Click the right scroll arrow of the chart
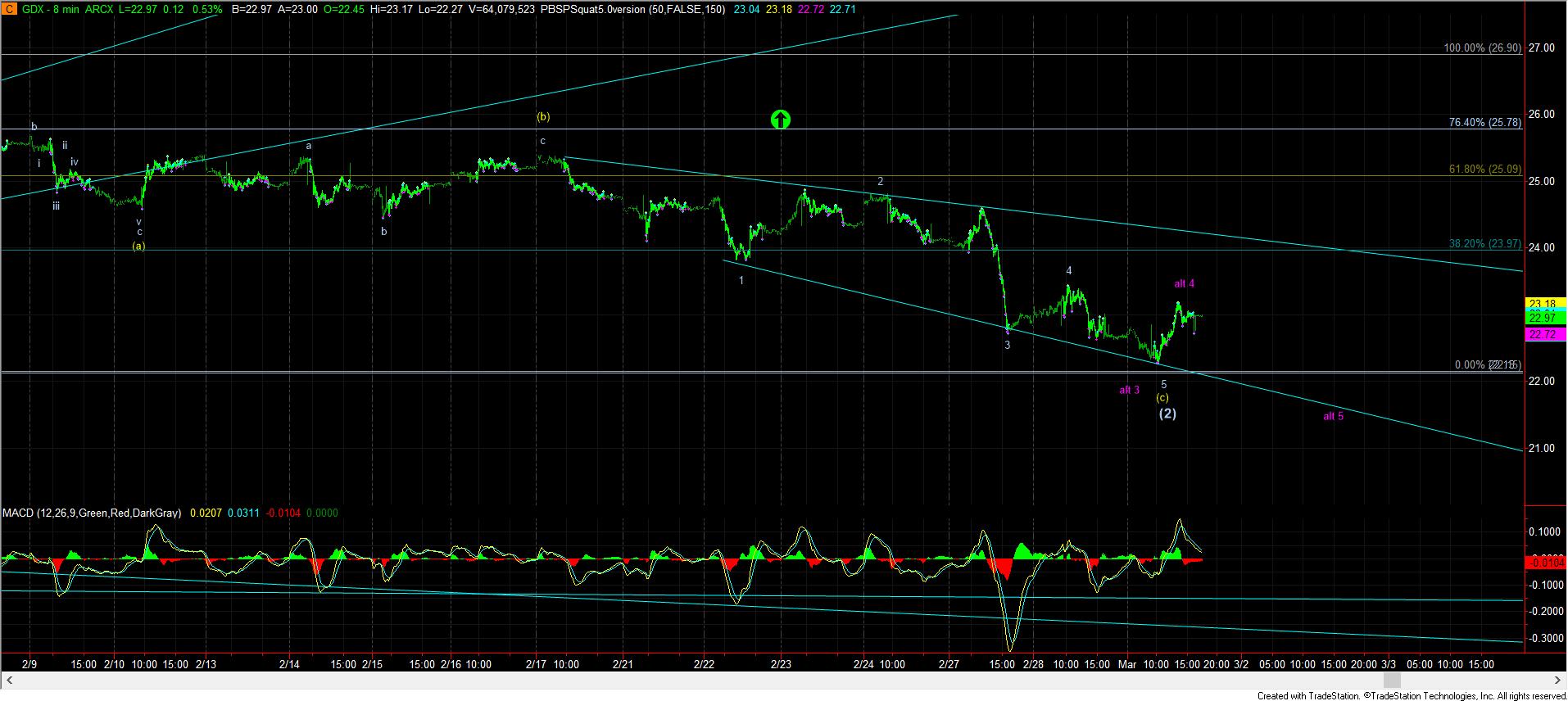The width and height of the screenshot is (1568, 701). click(1559, 681)
